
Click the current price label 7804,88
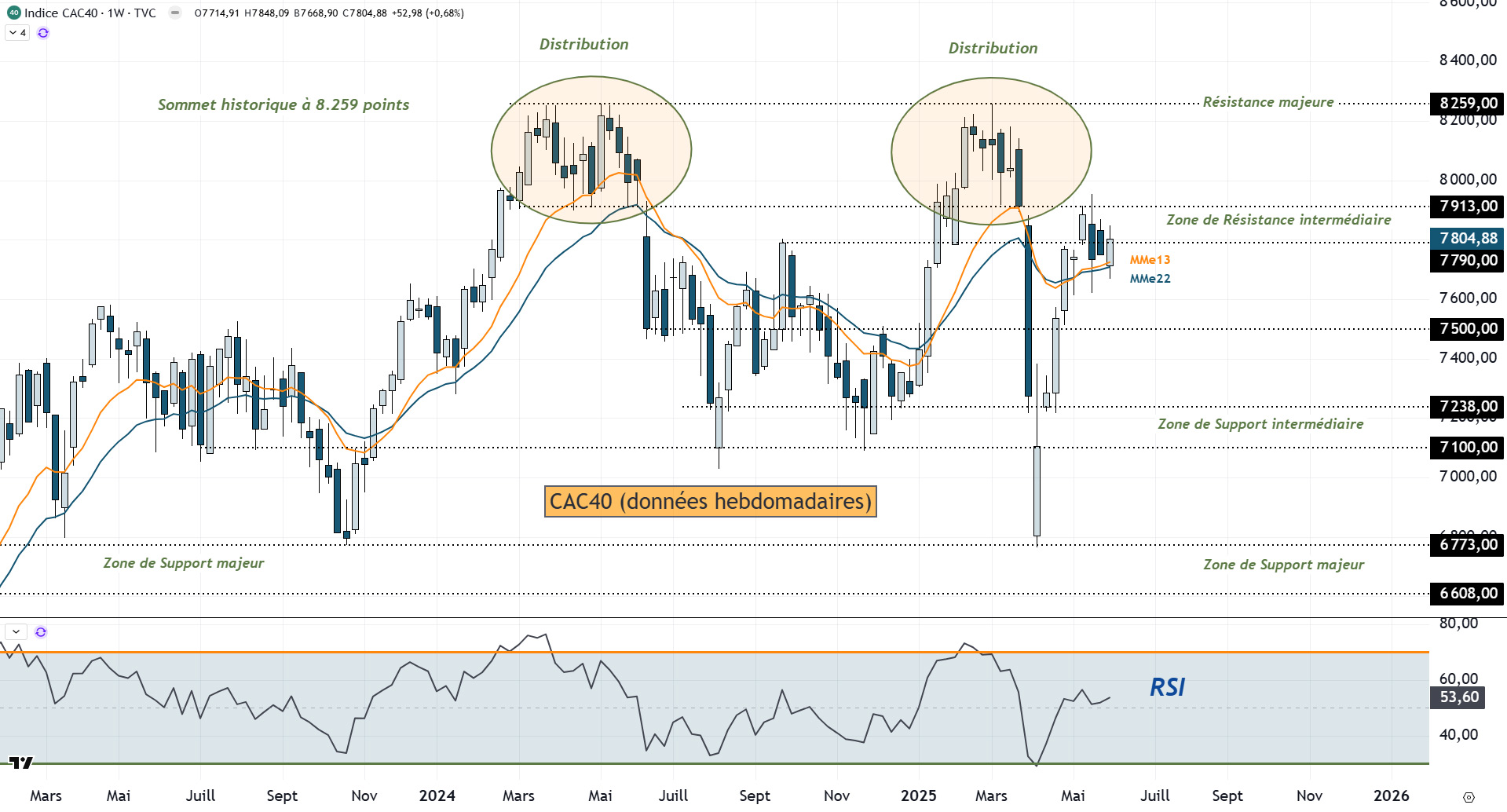click(x=1467, y=238)
